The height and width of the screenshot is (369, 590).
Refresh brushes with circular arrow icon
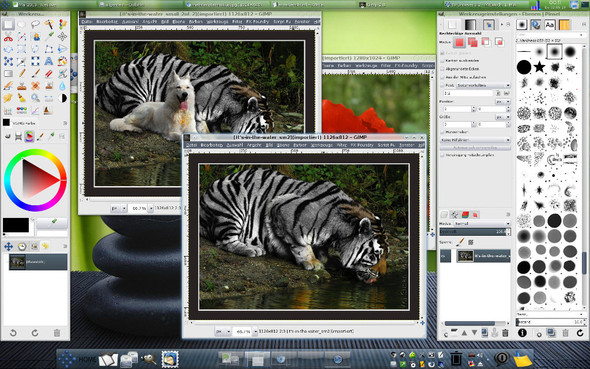click(580, 333)
